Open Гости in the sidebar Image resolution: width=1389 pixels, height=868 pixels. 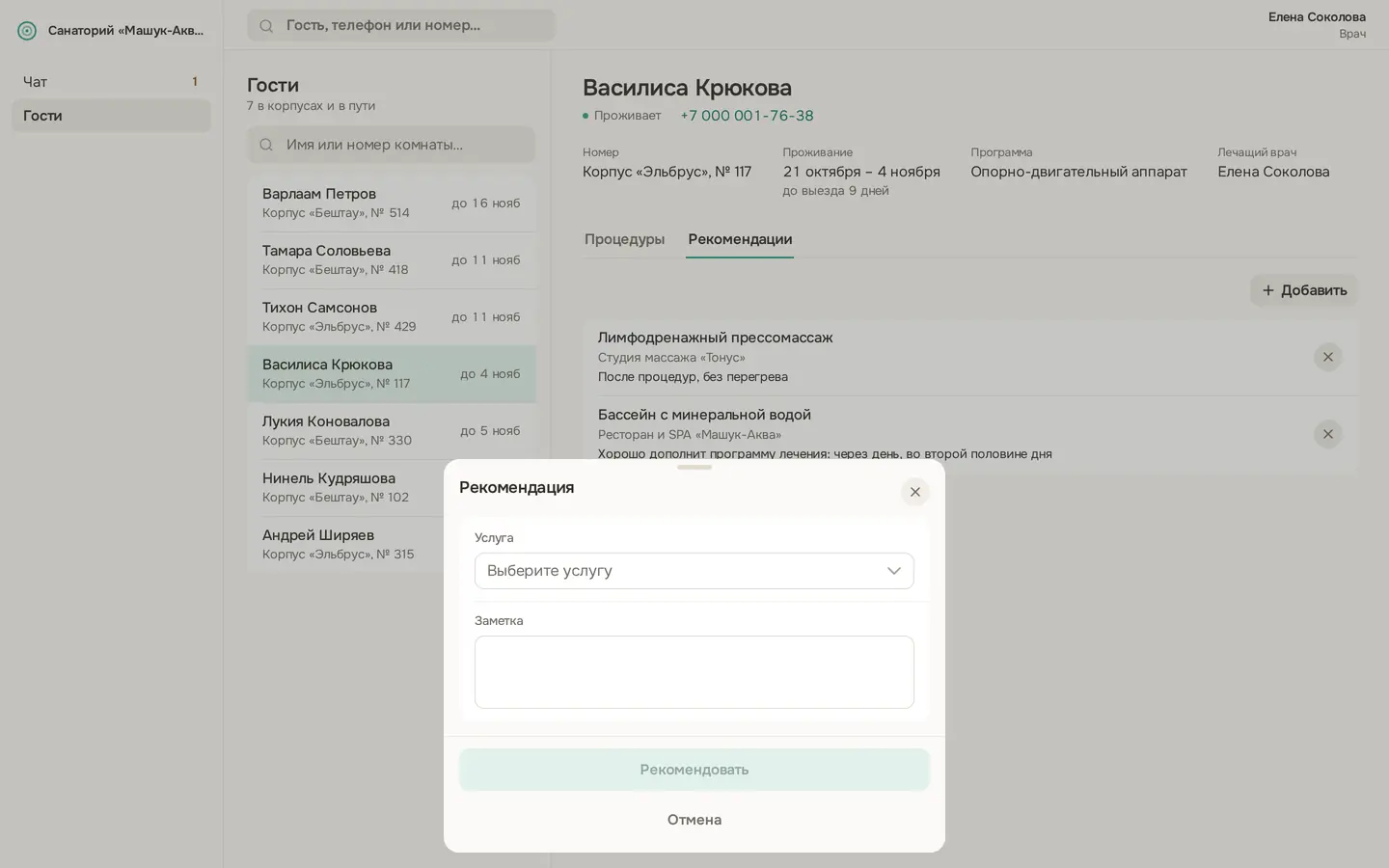(x=111, y=116)
